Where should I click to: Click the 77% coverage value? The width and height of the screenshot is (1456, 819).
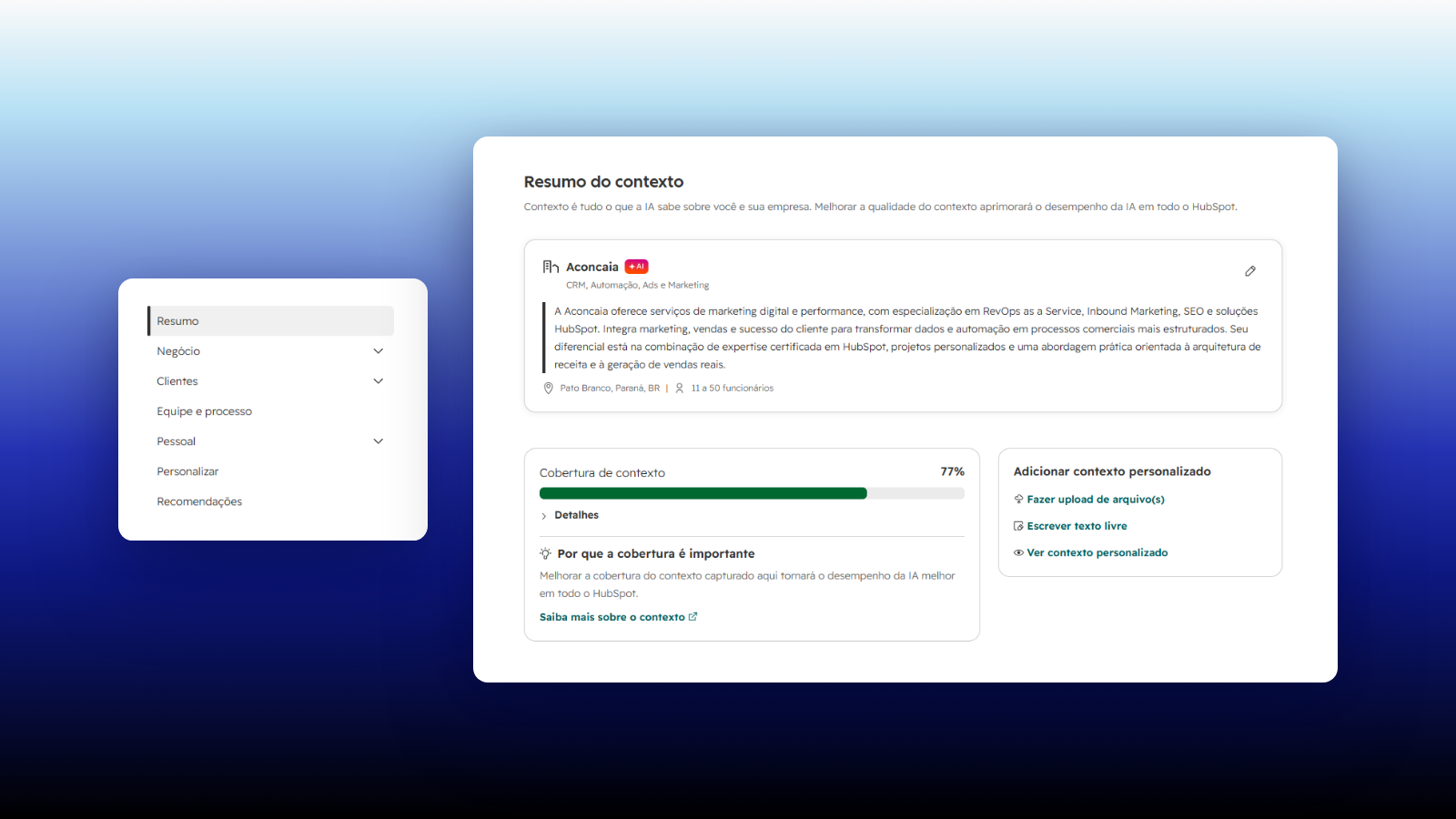coord(952,471)
